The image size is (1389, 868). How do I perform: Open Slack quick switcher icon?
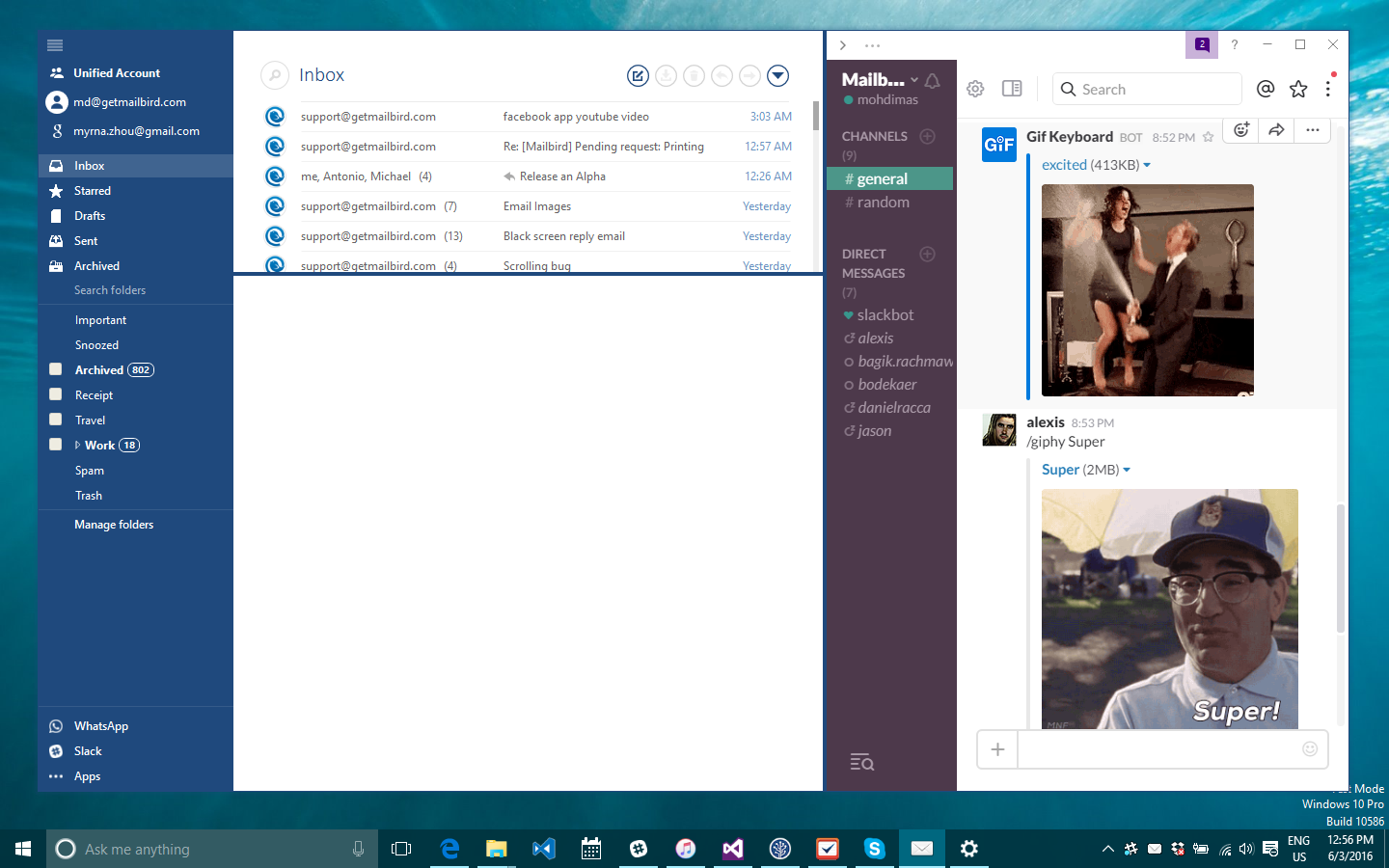tap(861, 763)
